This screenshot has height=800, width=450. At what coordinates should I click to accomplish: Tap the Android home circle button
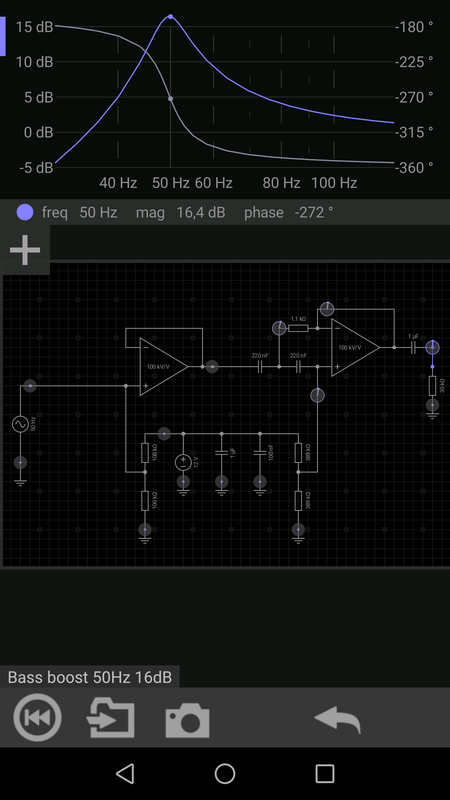pos(225,773)
